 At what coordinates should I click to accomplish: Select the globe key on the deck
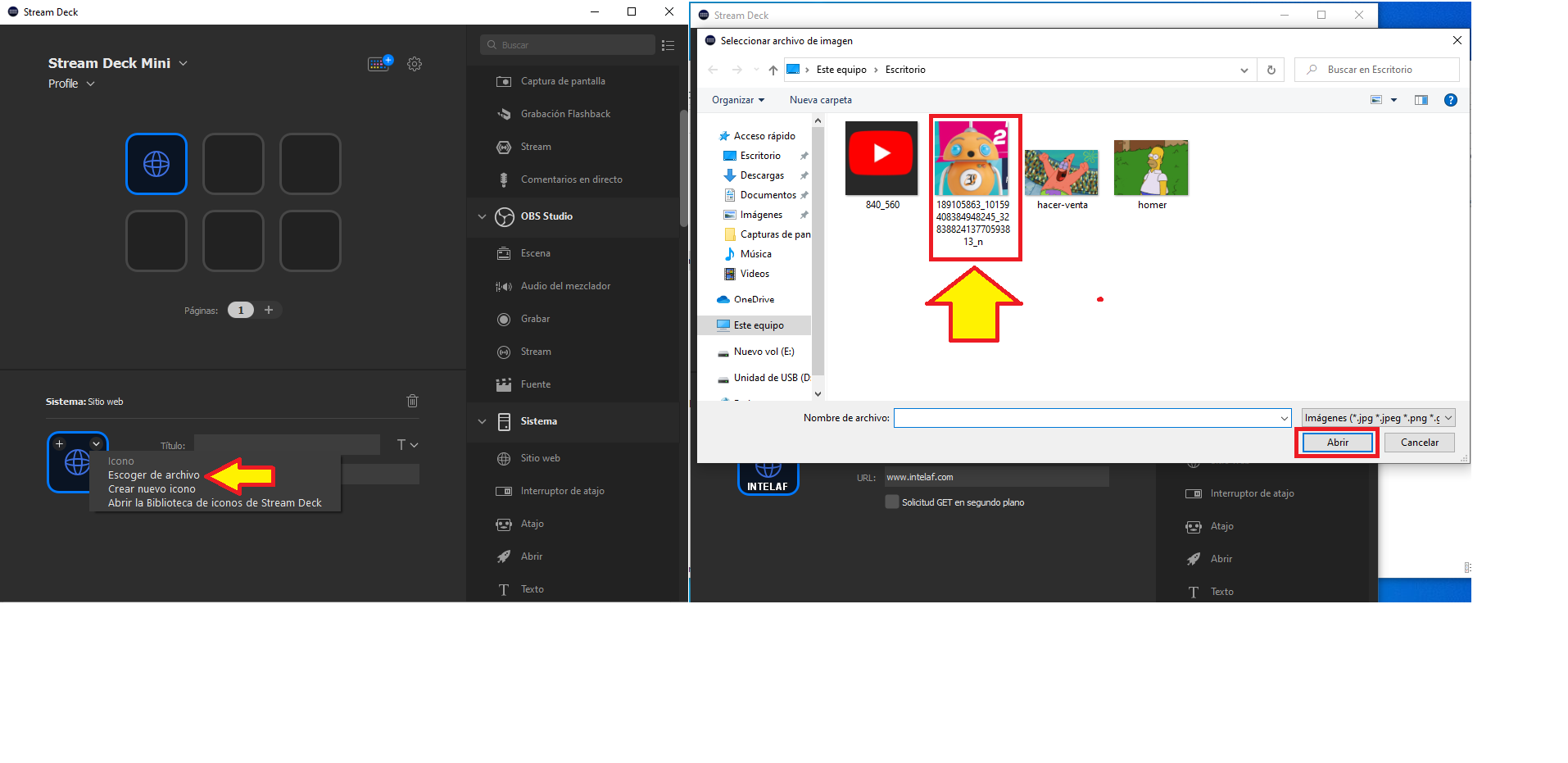(156, 164)
